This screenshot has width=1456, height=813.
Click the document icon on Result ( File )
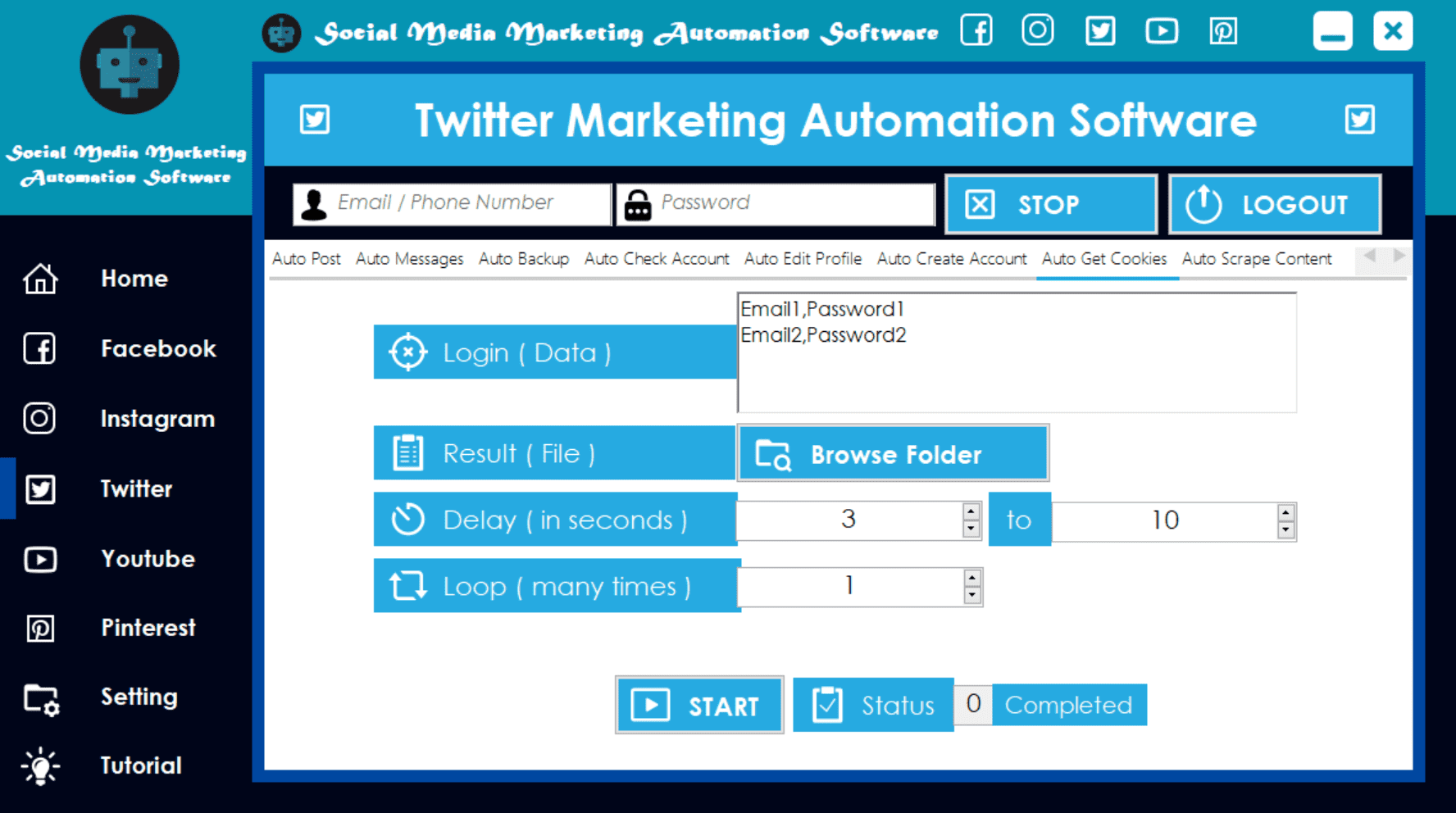pyautogui.click(x=407, y=452)
